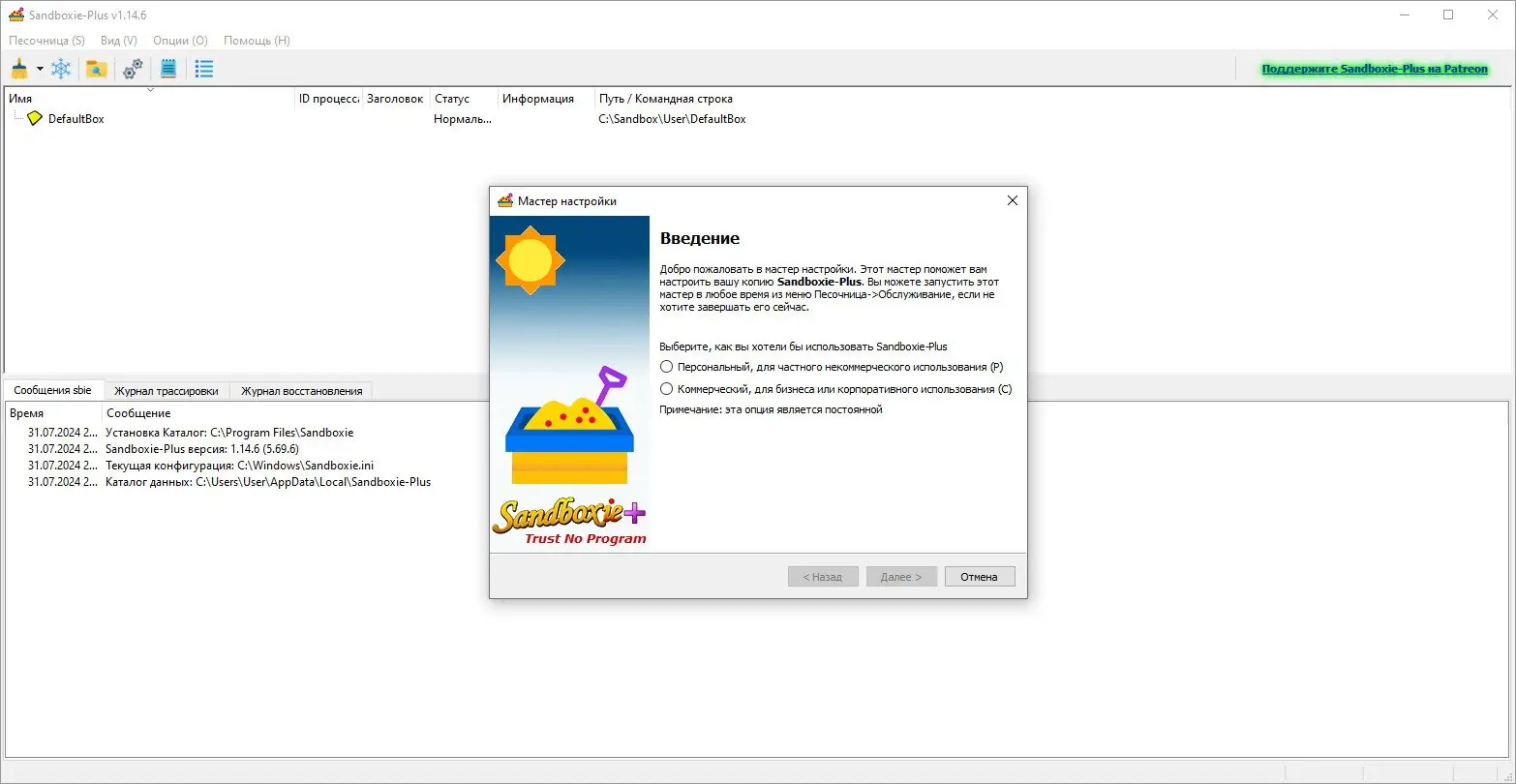Sort by the Статус column header
The width and height of the screenshot is (1516, 784).
tap(465, 98)
